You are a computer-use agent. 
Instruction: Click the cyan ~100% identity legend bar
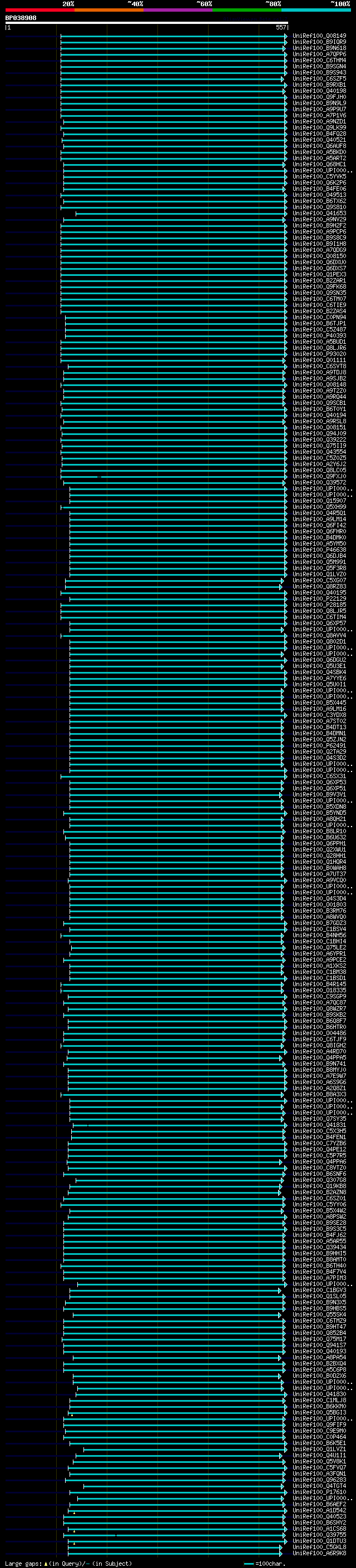[316, 10]
